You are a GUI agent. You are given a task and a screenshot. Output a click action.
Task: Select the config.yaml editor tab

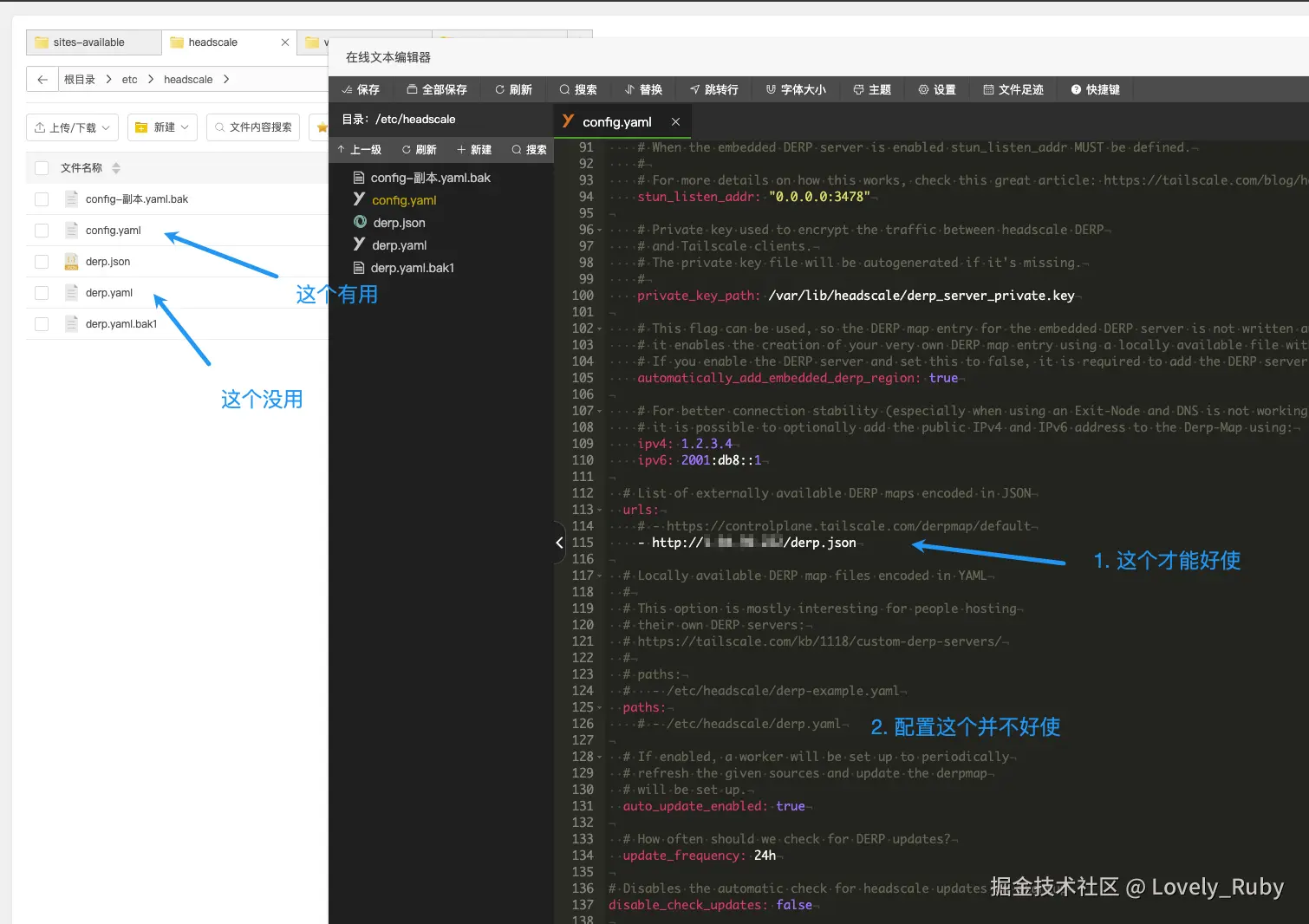pos(615,121)
